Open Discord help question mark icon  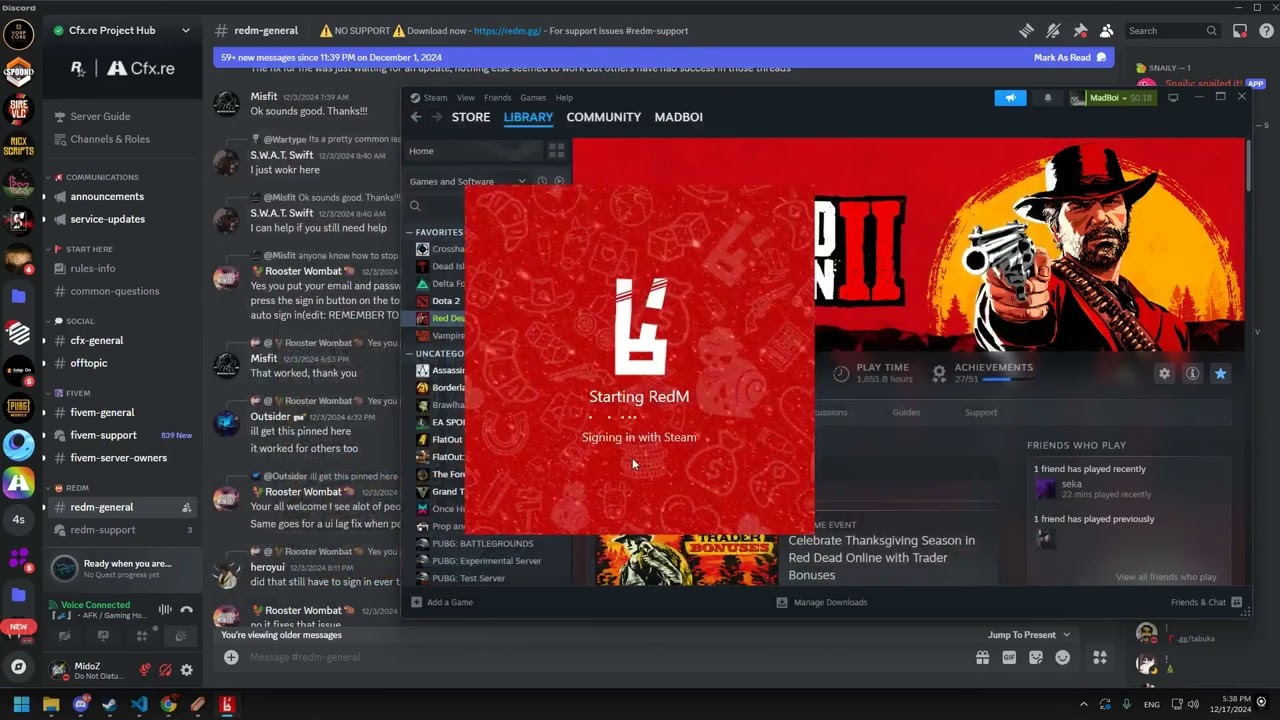point(1266,31)
